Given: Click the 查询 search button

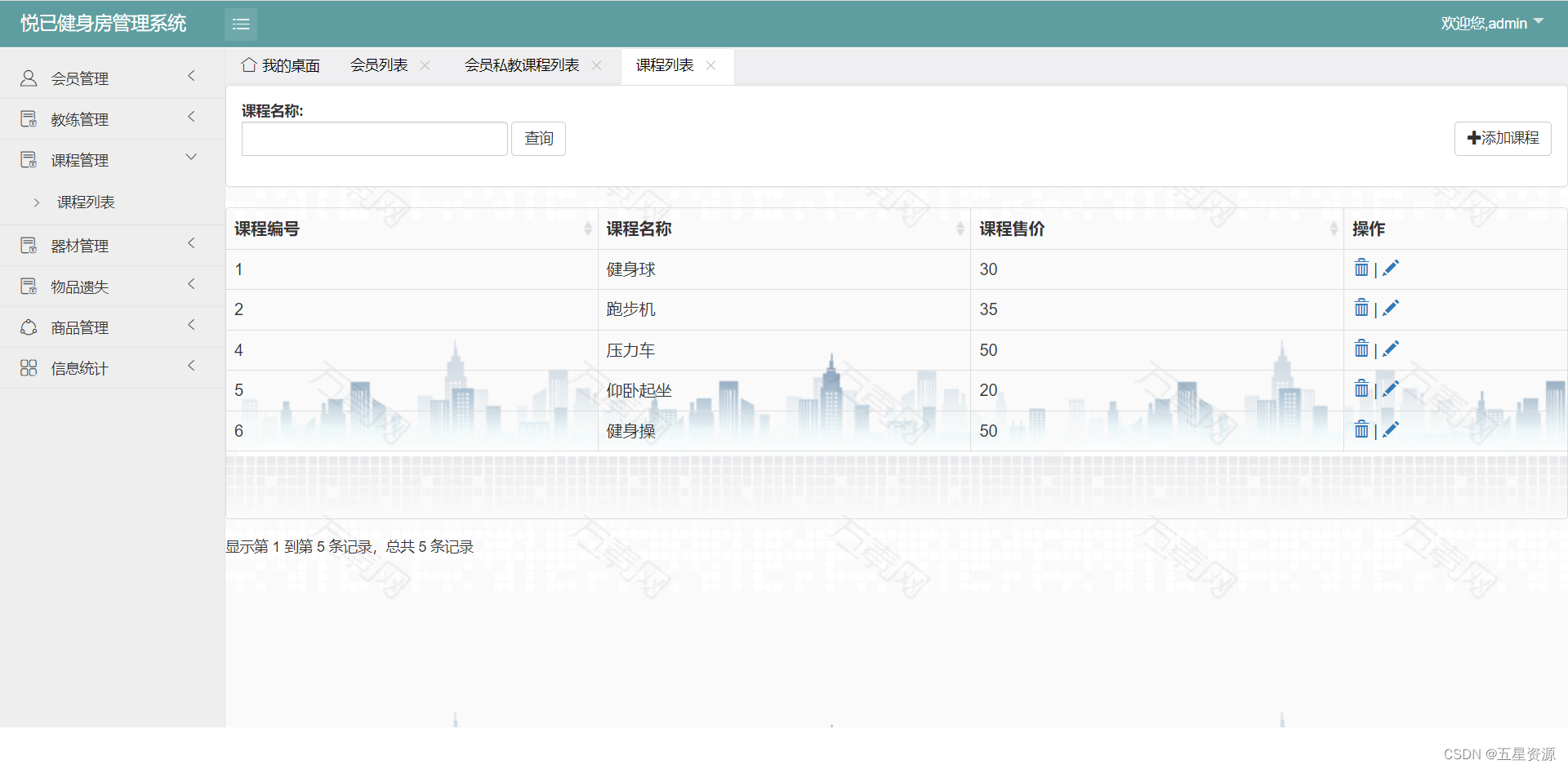Looking at the screenshot, I should [538, 139].
